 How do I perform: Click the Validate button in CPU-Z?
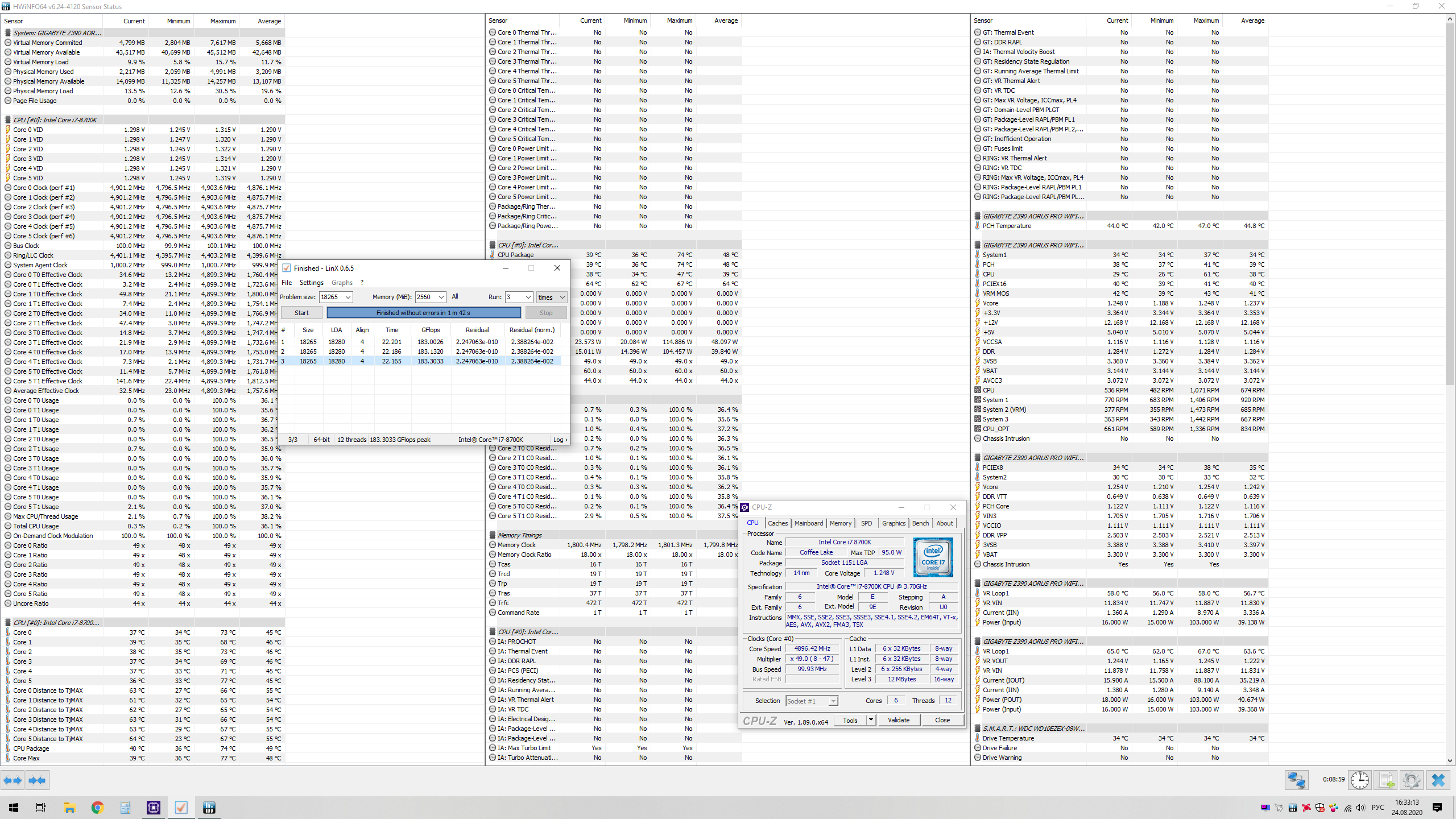point(898,720)
